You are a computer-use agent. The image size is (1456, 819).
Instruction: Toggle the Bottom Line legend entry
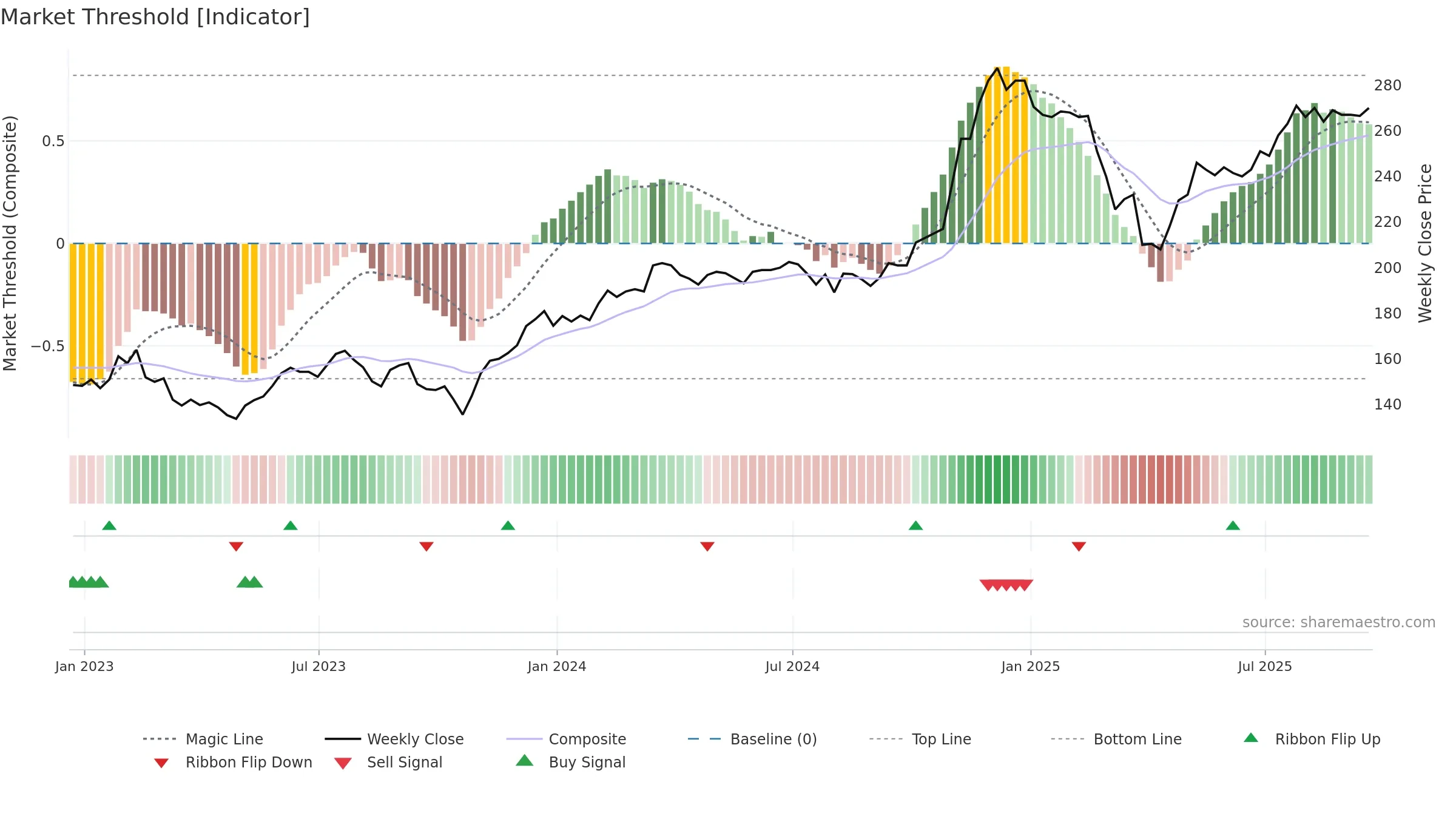click(1116, 739)
